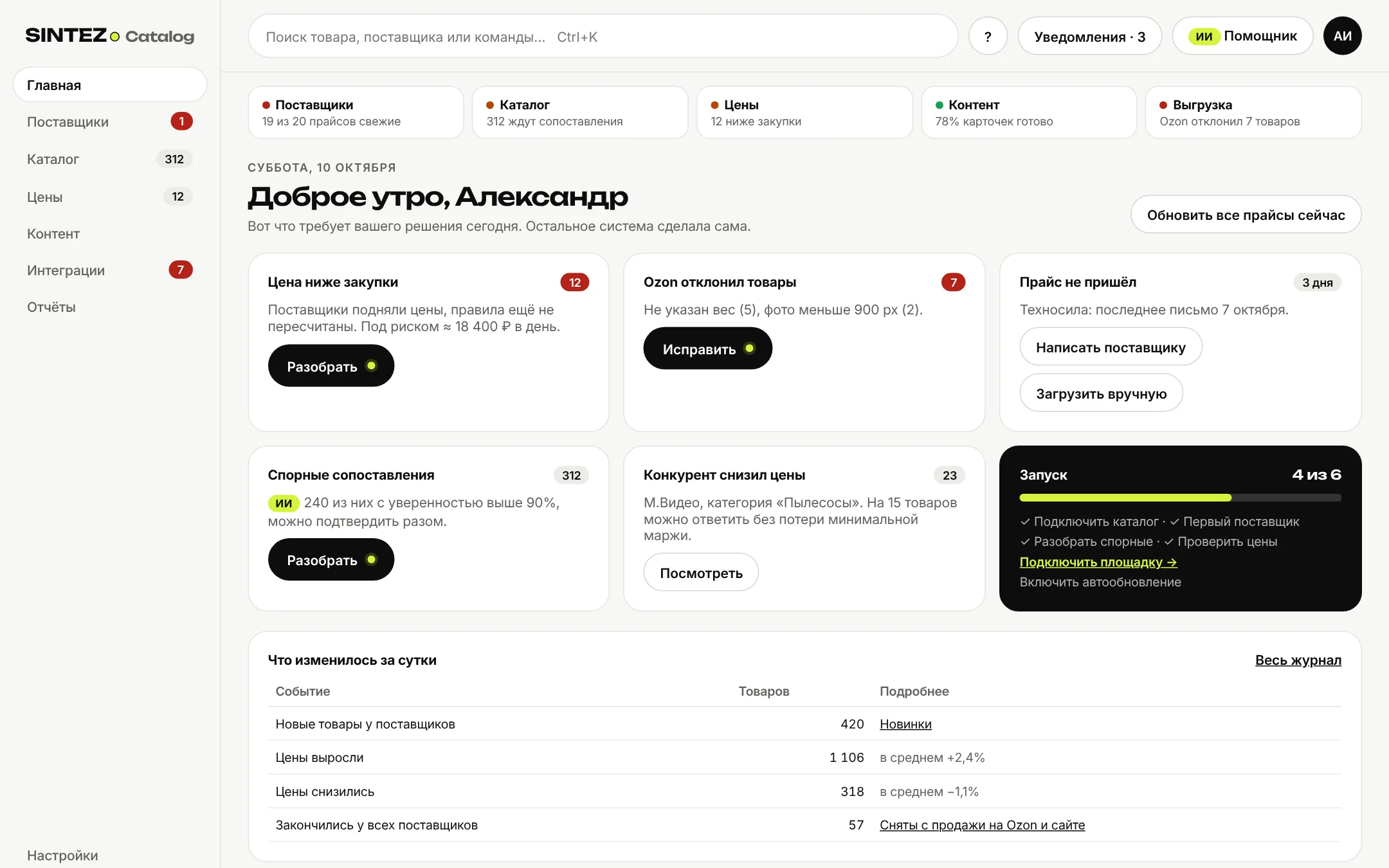The height and width of the screenshot is (868, 1389).
Task: Click the Товаров column header
Action: tap(763, 691)
